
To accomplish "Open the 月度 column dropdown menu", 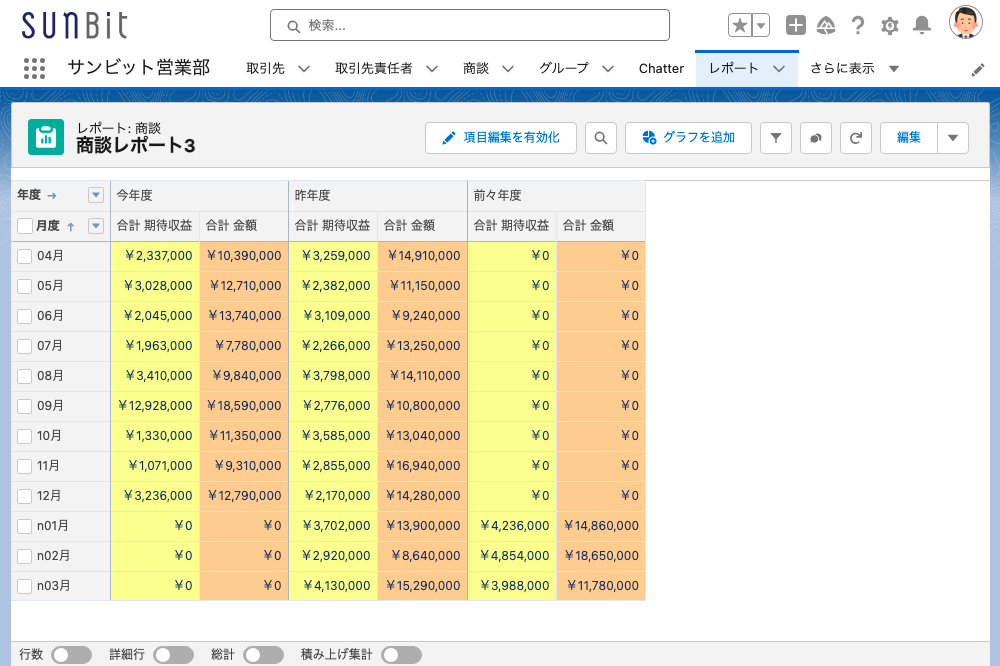I will coord(96,226).
